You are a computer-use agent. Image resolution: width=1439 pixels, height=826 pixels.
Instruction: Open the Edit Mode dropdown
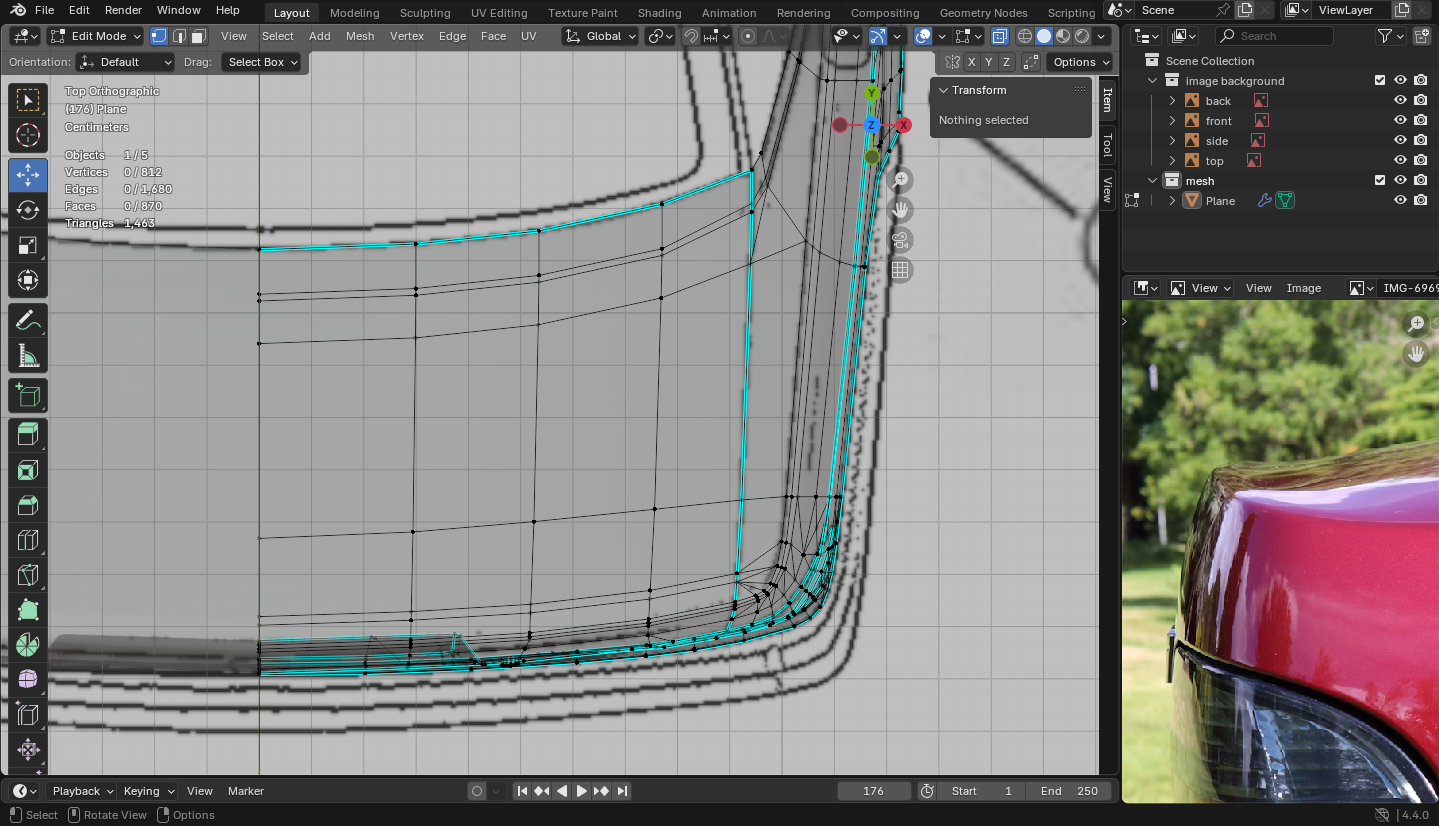tap(96, 36)
